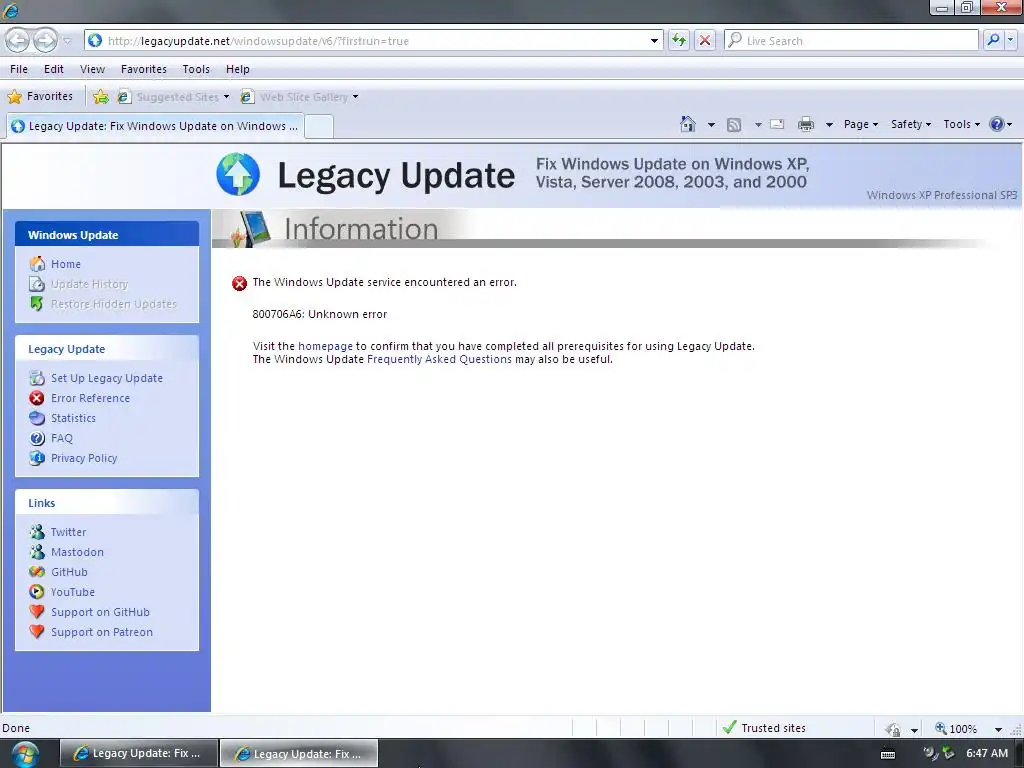Expand the address bar history dropdown
The width and height of the screenshot is (1024, 768).
(x=654, y=40)
